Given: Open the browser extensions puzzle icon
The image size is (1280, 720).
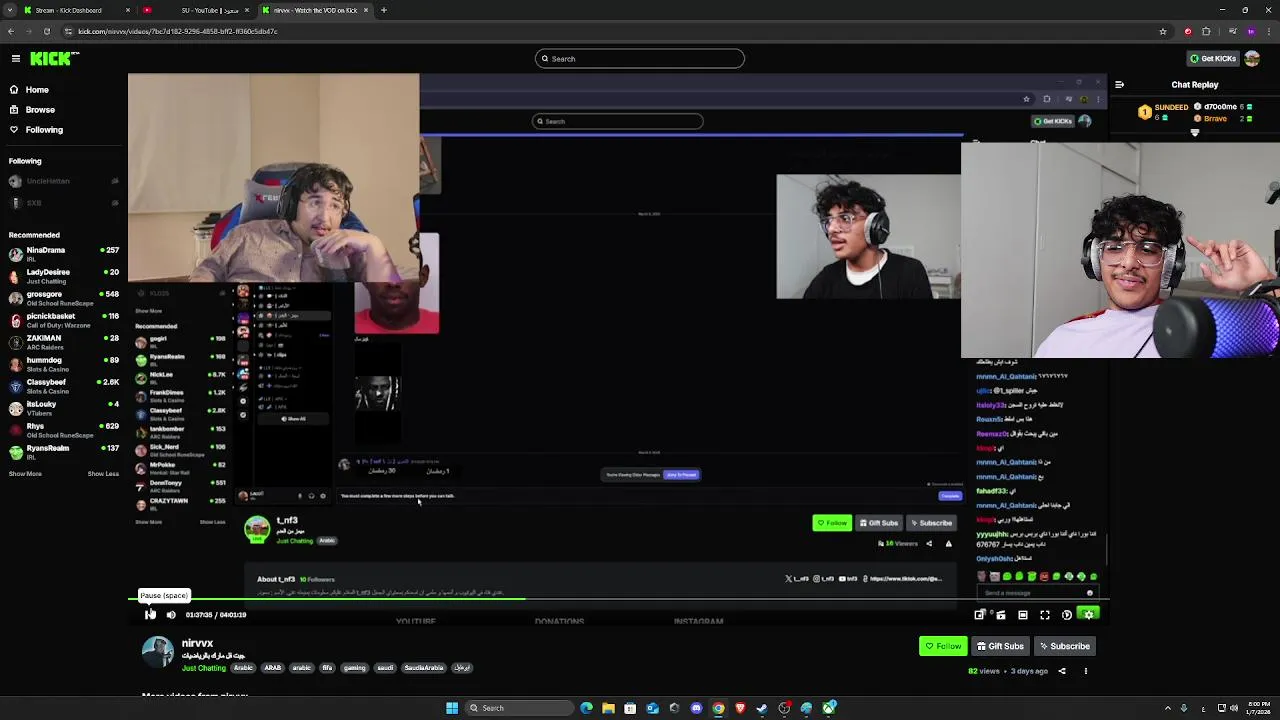Looking at the screenshot, I should (1206, 31).
